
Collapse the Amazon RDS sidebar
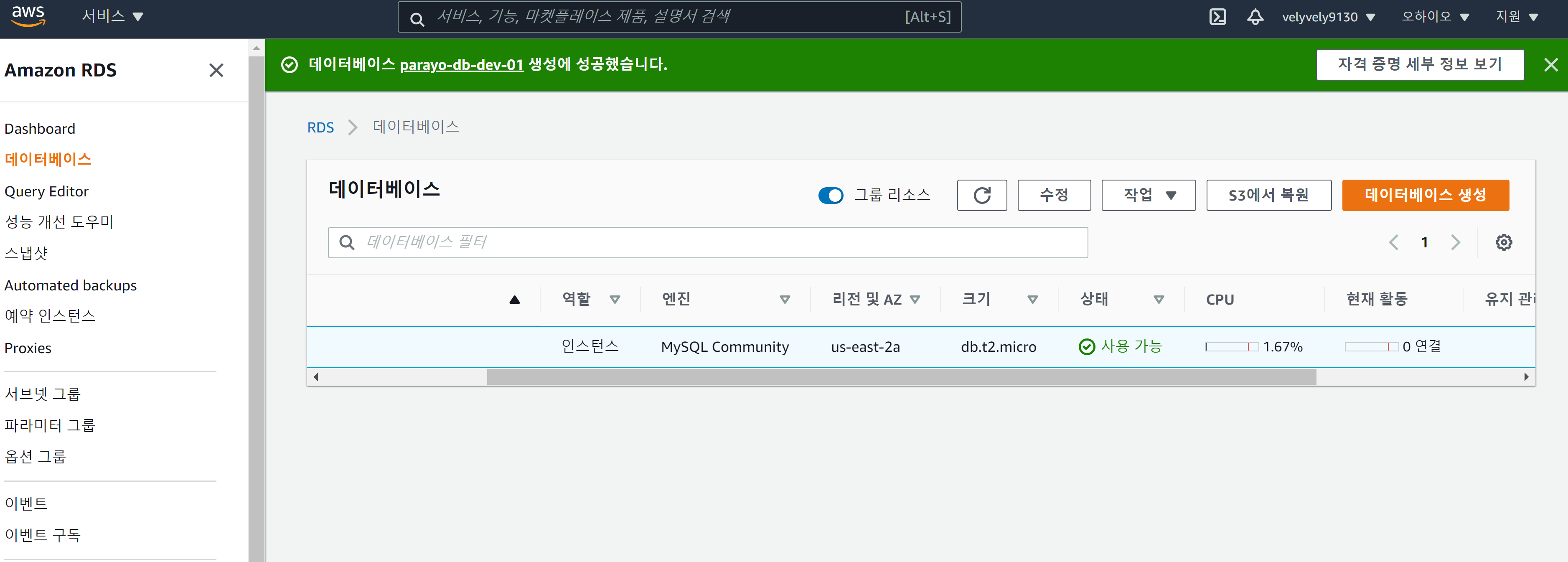click(216, 71)
